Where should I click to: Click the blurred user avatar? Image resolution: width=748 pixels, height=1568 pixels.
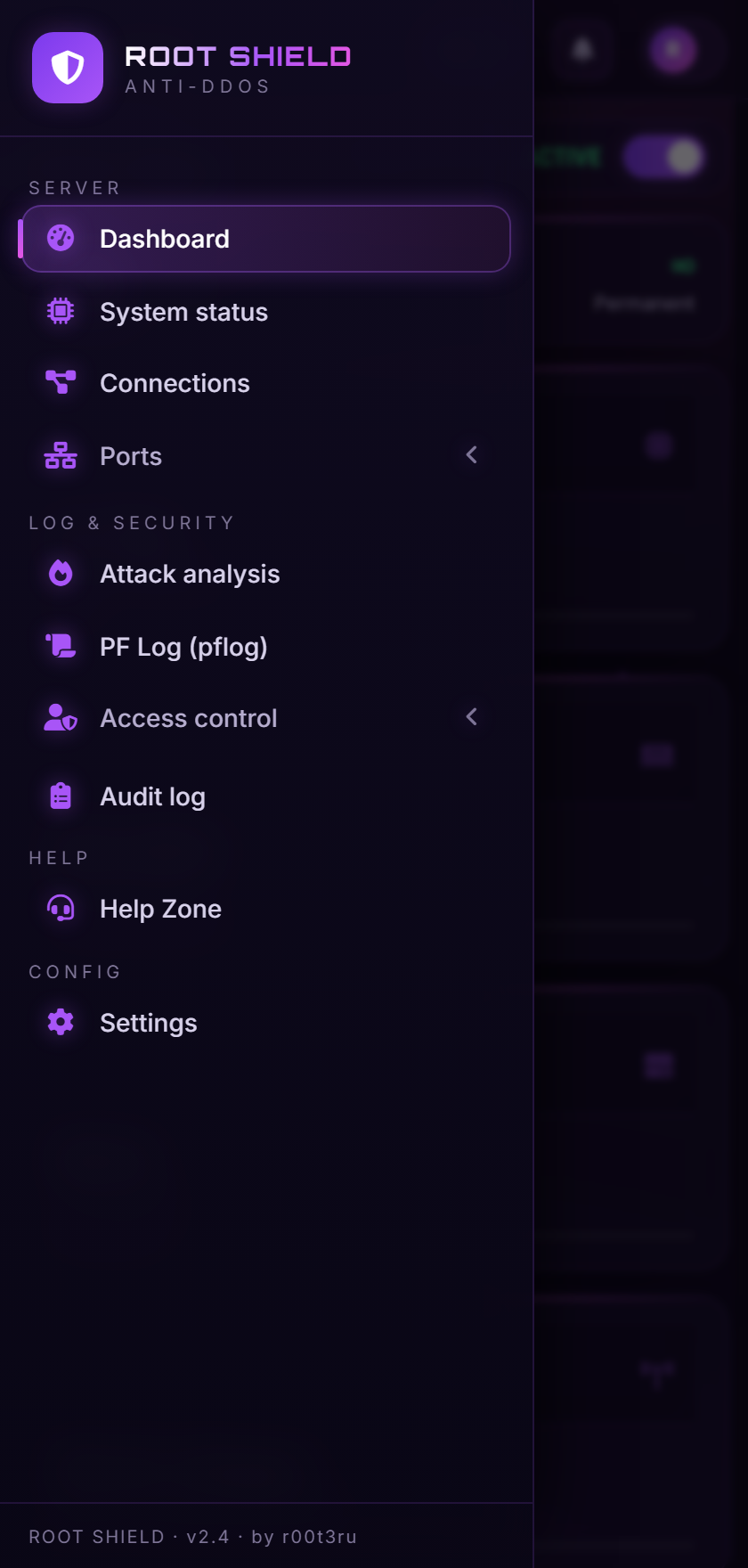point(672,49)
